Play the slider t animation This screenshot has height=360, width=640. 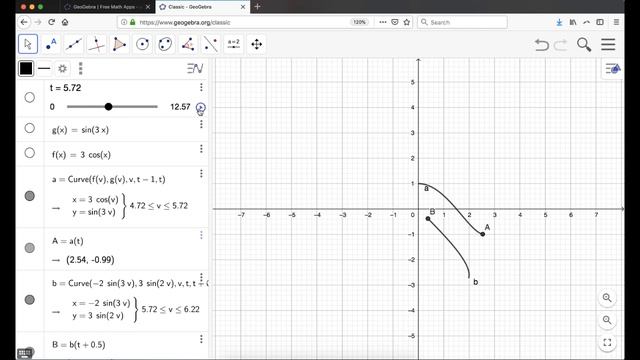point(200,107)
